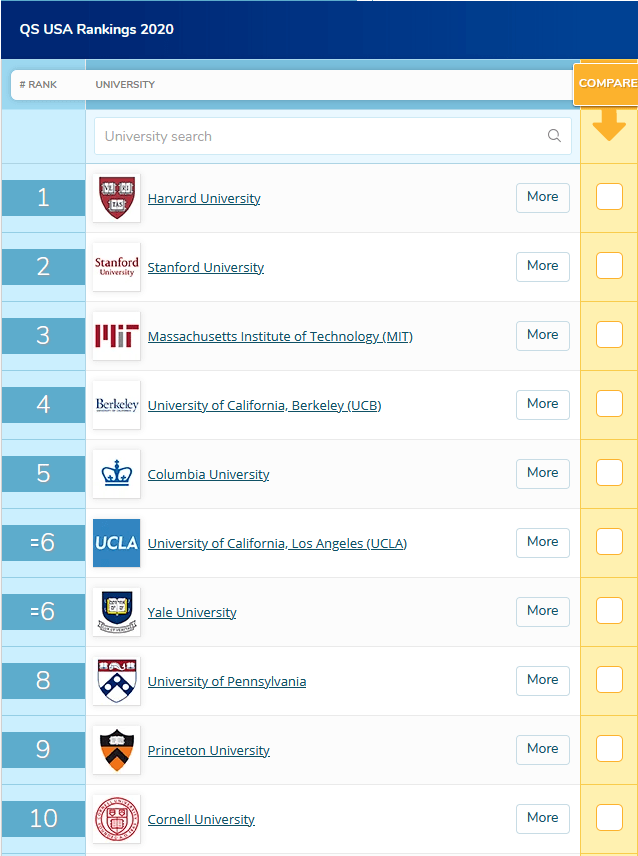Click the orange COMPARE button
Image resolution: width=638 pixels, height=856 pixels.
[x=606, y=84]
